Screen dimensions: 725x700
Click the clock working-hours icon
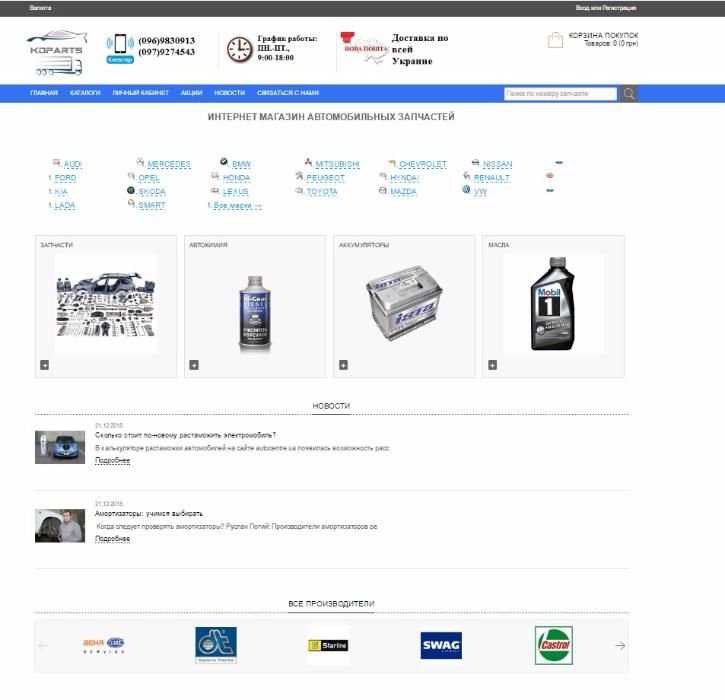point(239,49)
